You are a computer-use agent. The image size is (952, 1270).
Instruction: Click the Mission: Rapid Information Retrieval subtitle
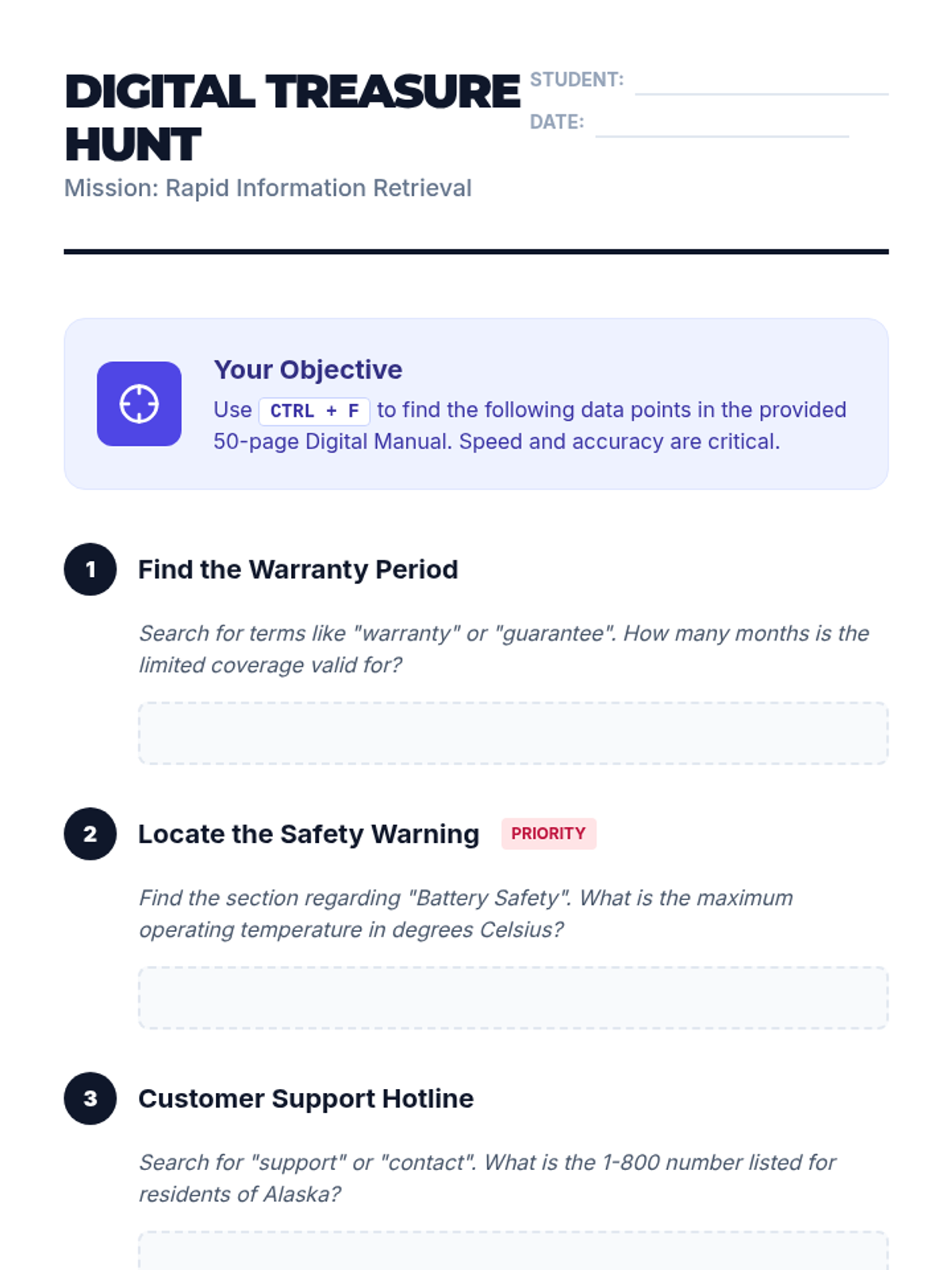(268, 188)
